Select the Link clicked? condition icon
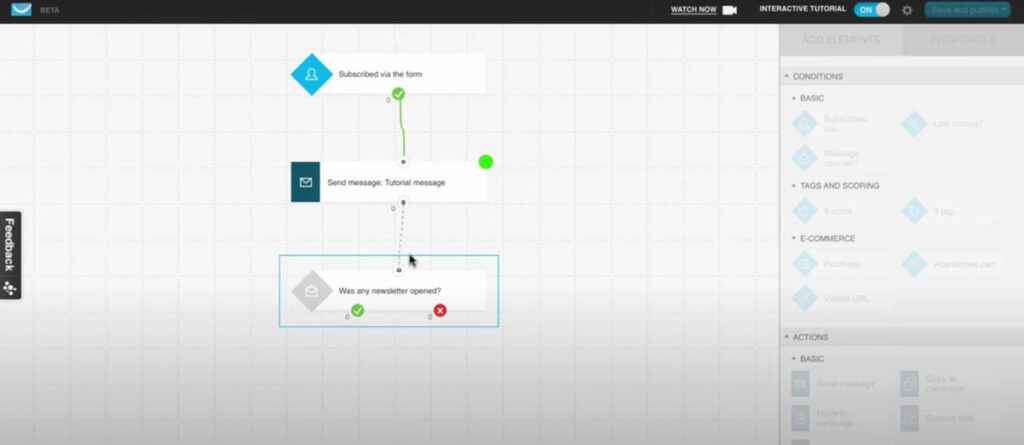Screen dimensions: 1024x445 point(914,124)
